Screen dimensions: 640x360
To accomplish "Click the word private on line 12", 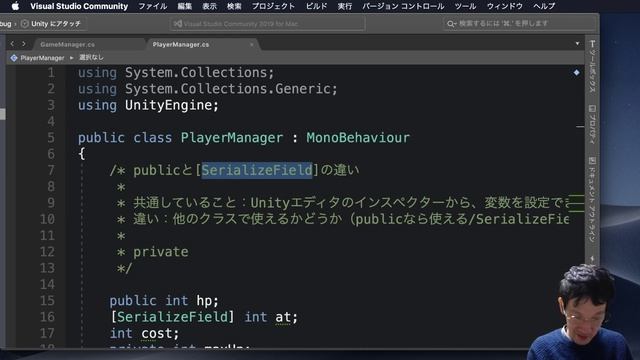I will [161, 252].
